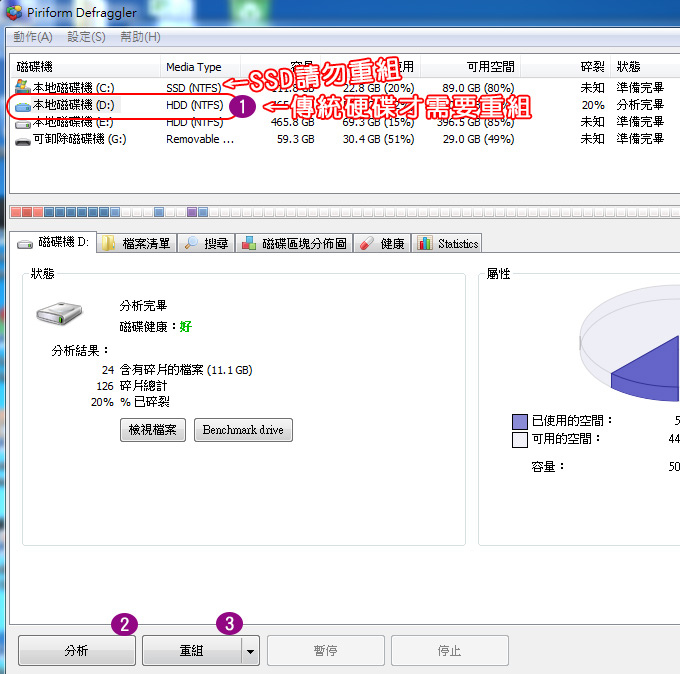Expand the 重組 button dropdown arrow

tap(250, 651)
